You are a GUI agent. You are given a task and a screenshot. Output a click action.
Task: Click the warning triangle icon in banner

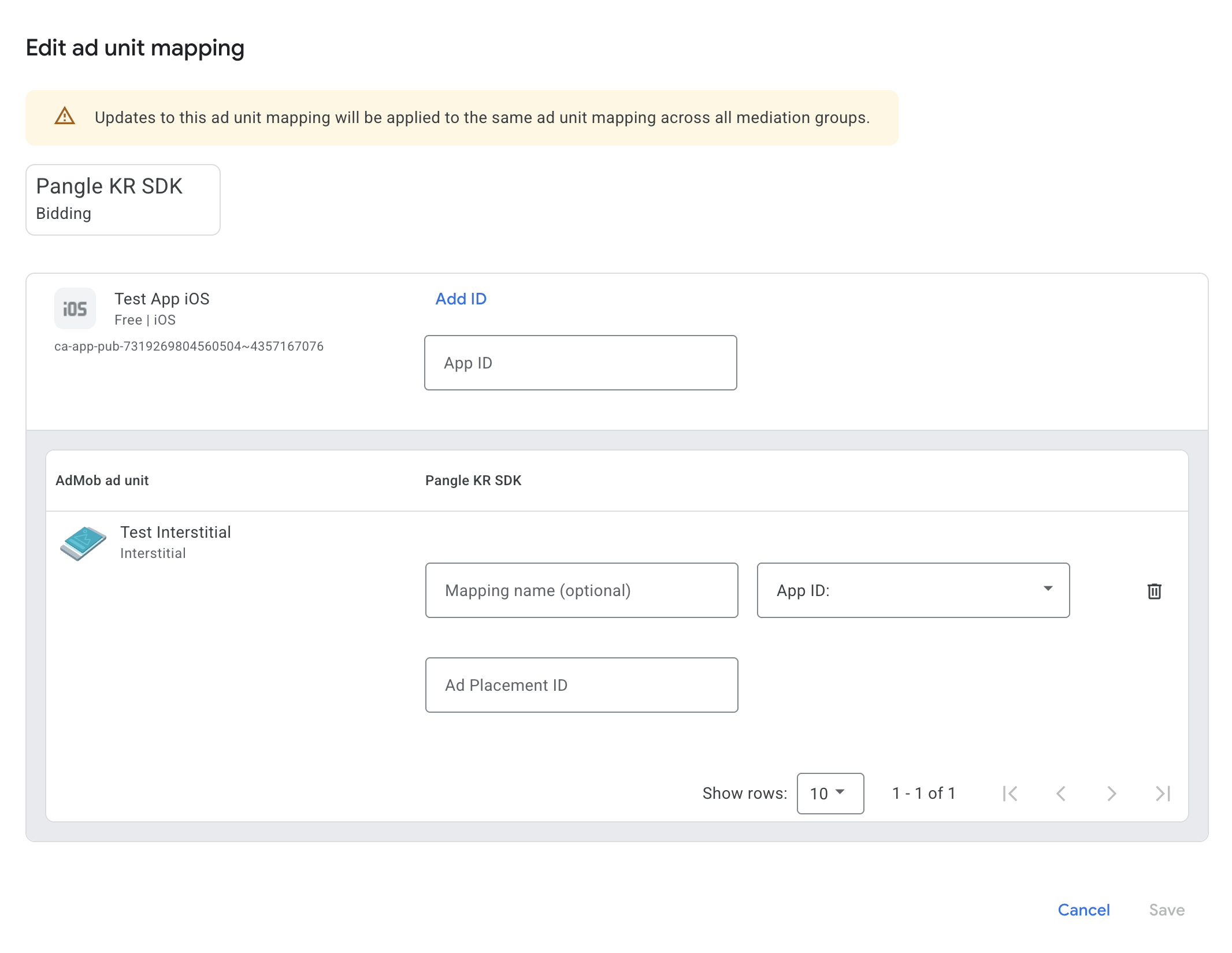tap(65, 116)
